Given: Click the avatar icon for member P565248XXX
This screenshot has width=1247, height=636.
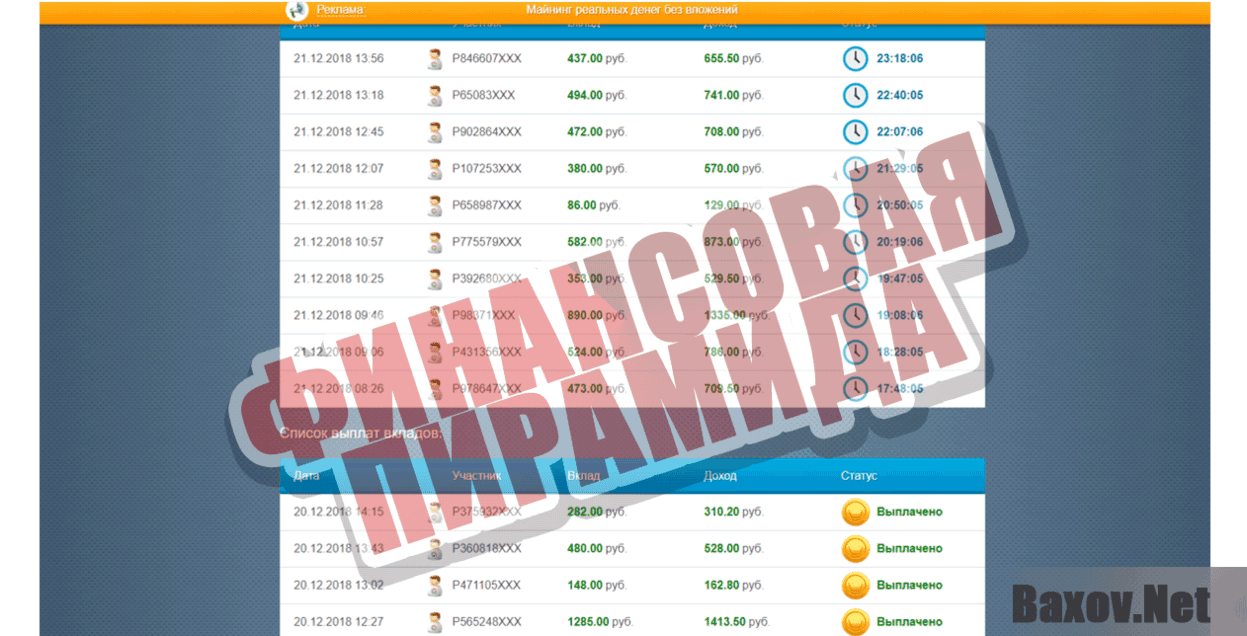Looking at the screenshot, I should click(434, 621).
